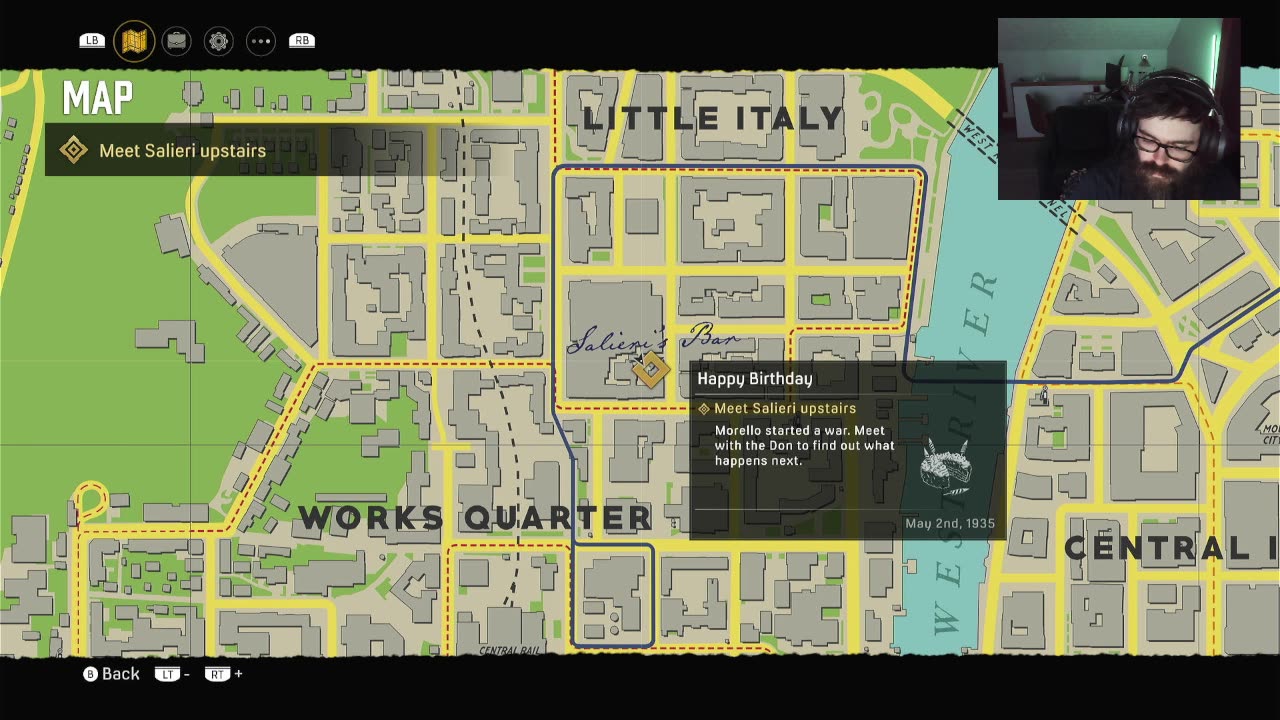Click the 'May 2nd, 1935' date
This screenshot has height=720, width=1280.
pos(950,523)
